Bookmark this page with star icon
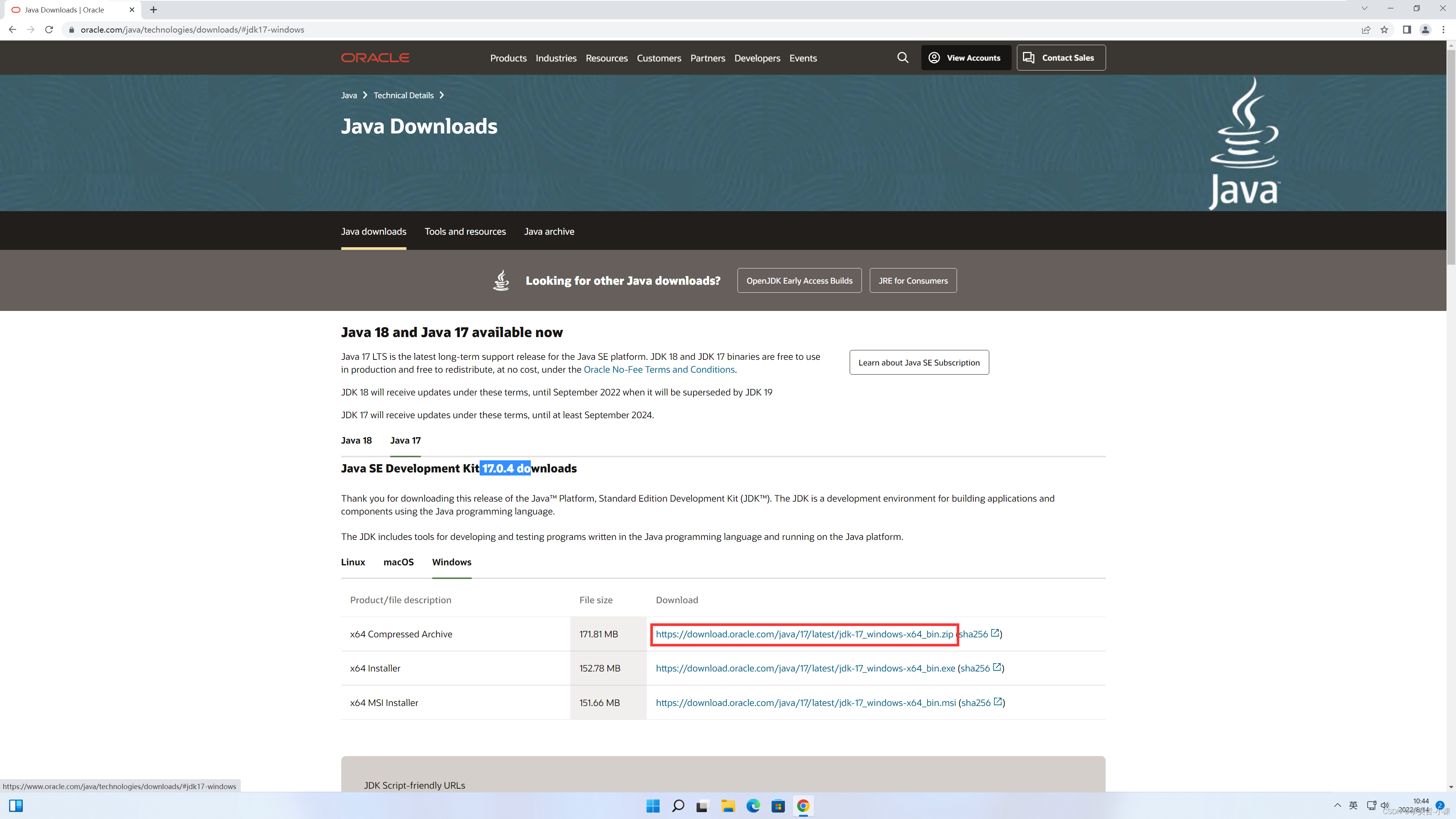 pos(1384,30)
